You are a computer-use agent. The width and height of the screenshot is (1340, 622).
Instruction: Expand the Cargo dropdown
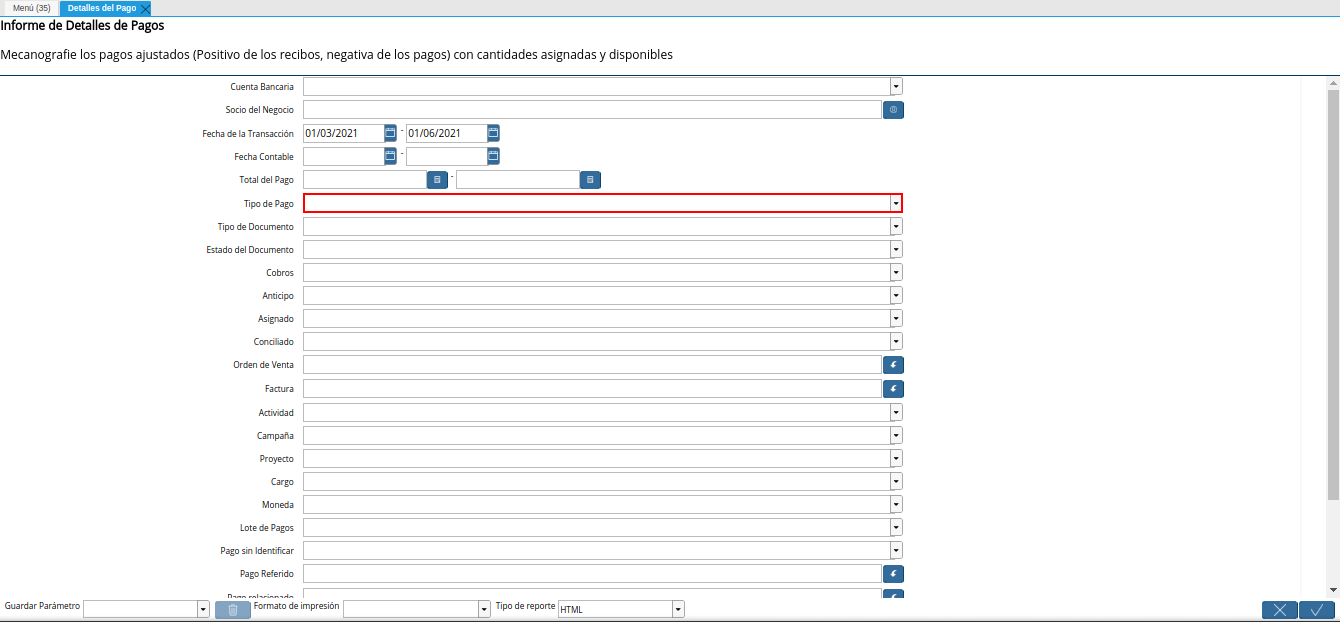(x=896, y=482)
